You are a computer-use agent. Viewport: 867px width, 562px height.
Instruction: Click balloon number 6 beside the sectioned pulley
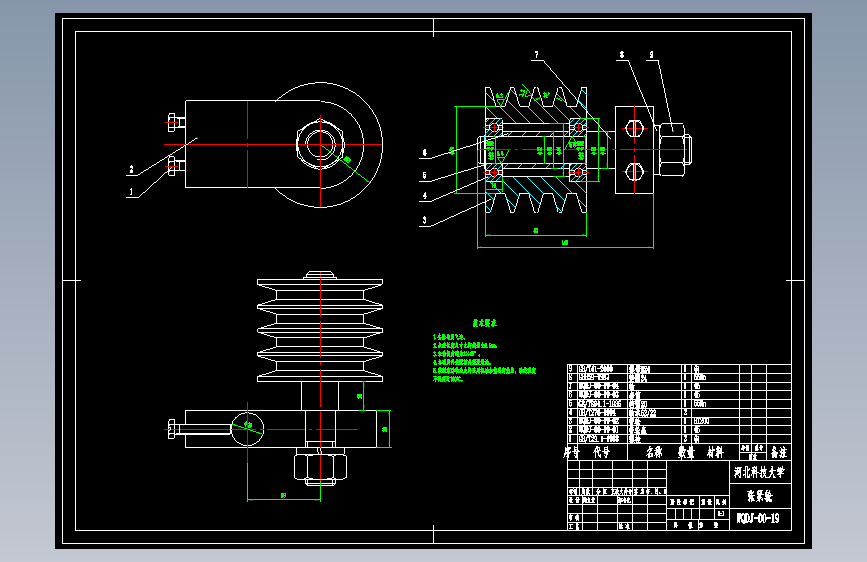coord(424,153)
